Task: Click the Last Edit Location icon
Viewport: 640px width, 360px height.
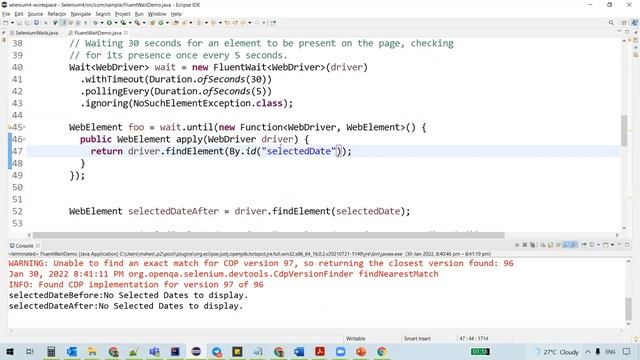Action: pos(227,22)
